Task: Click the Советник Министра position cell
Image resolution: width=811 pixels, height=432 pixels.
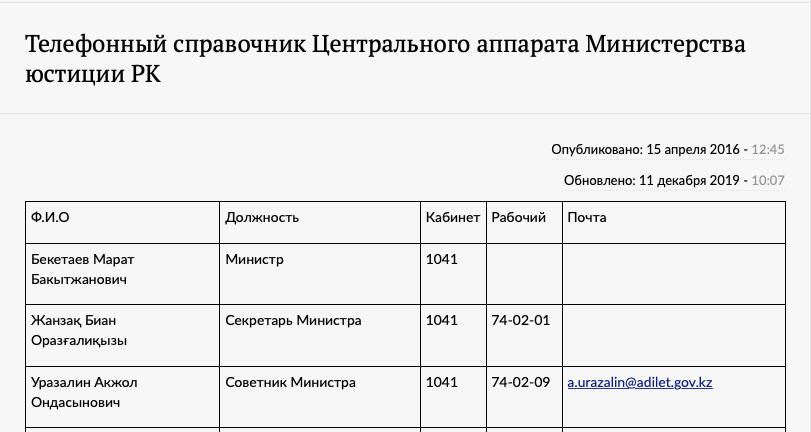Action: 290,383
